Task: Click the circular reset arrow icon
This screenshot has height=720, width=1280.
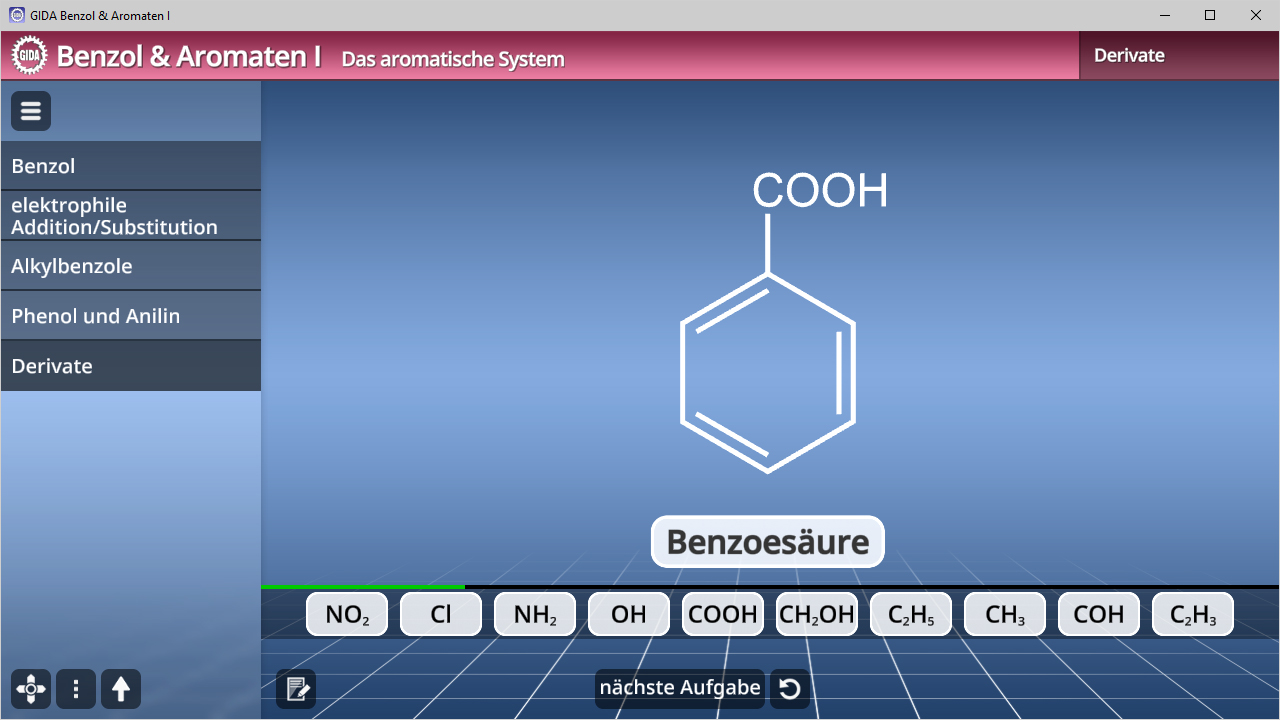Action: point(790,689)
